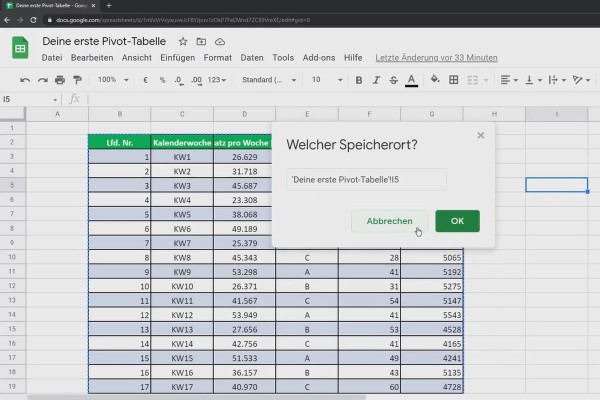The width and height of the screenshot is (600, 400).
Task: Select column H header
Action: 494,114
